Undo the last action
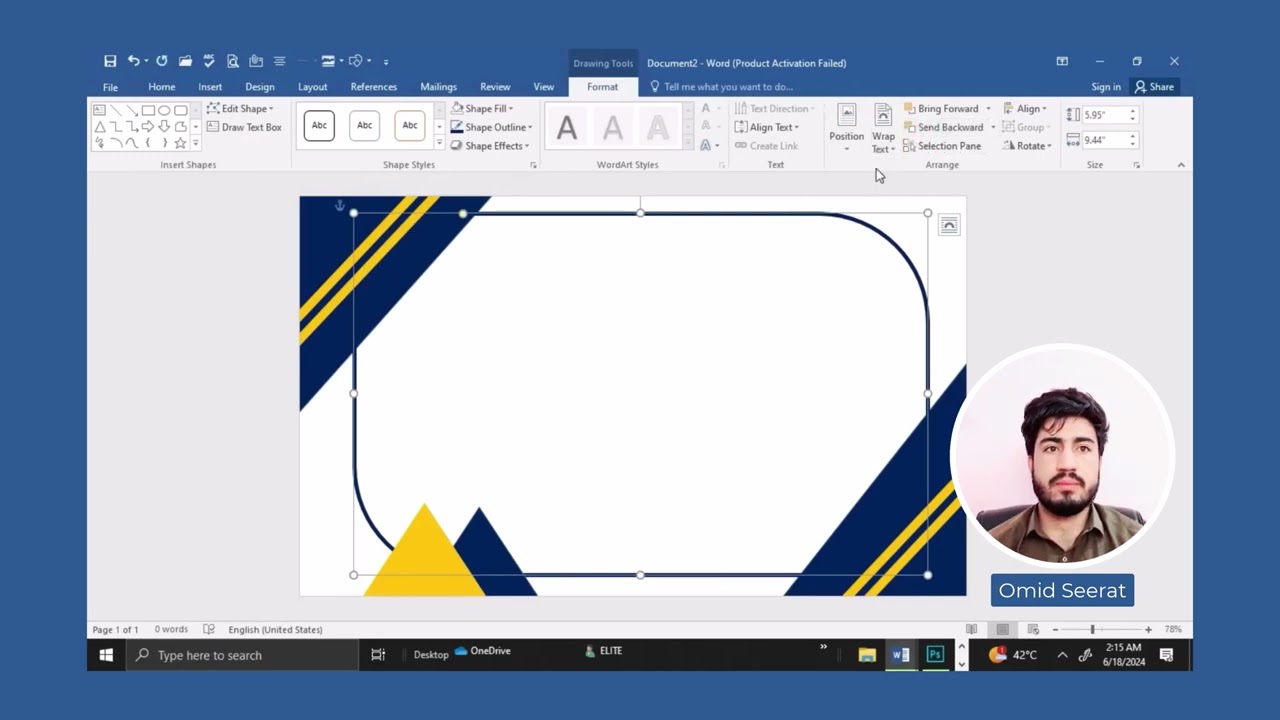Image resolution: width=1280 pixels, height=720 pixels. pos(133,62)
